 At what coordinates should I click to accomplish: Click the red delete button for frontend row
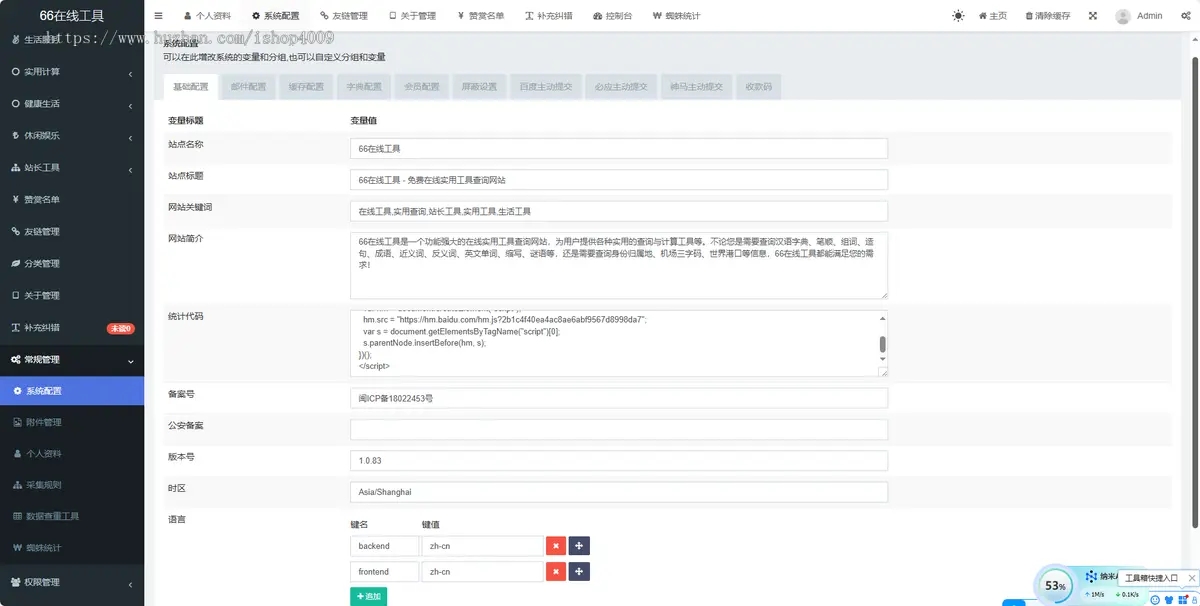point(556,571)
